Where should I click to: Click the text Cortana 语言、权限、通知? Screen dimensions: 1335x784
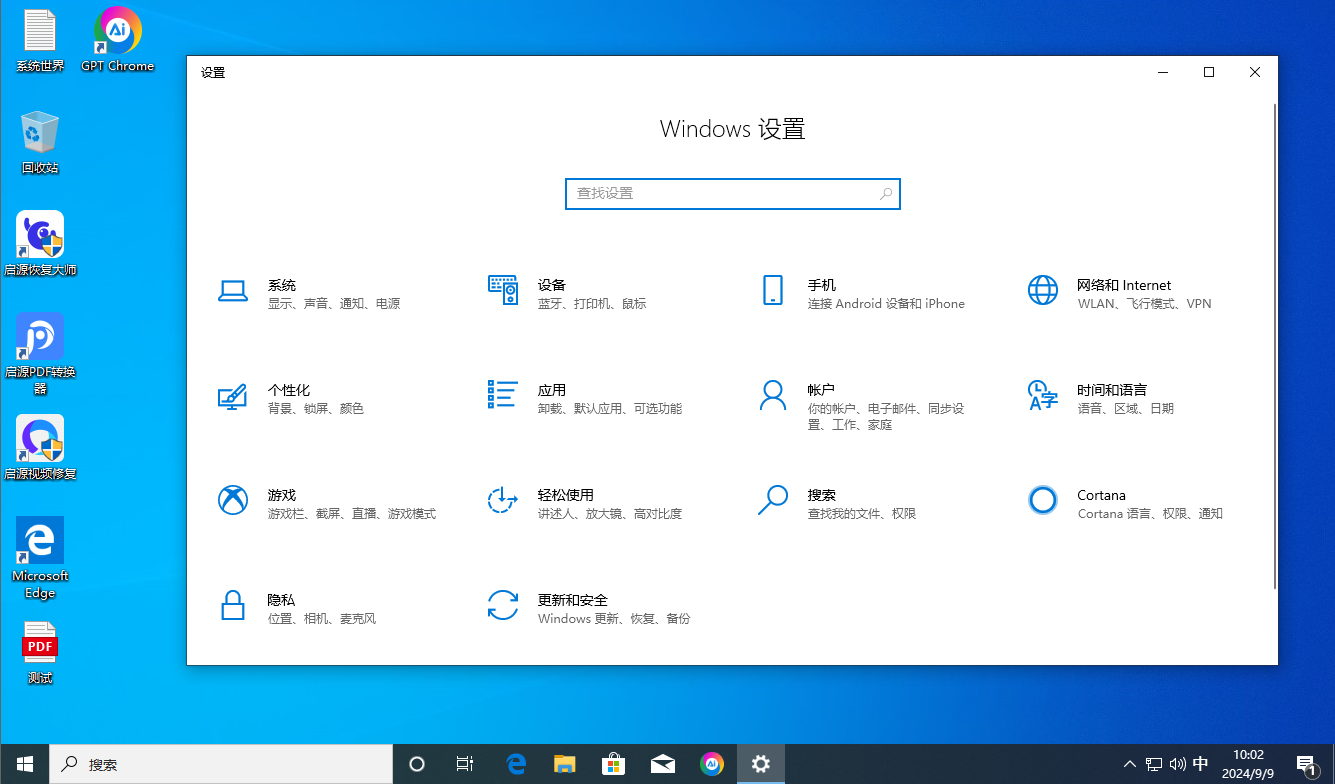tap(1150, 514)
